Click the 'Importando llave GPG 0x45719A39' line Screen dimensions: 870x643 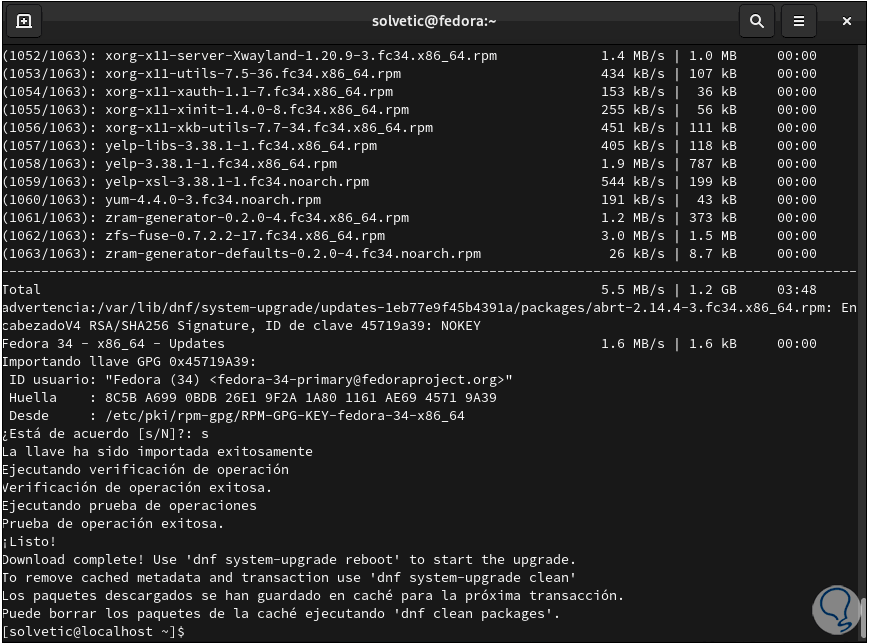[129, 362]
